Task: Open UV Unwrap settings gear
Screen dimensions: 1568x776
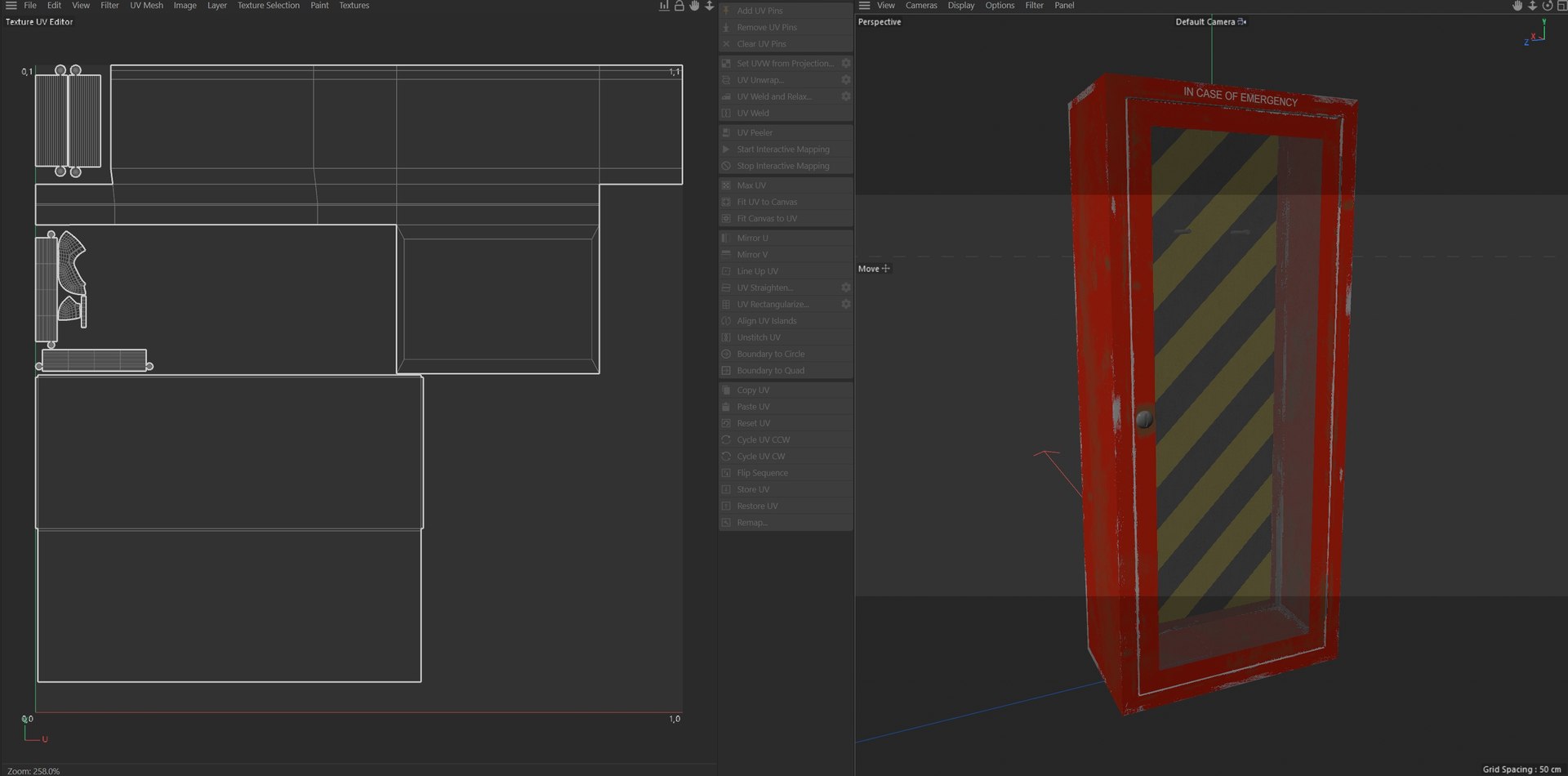Action: coord(846,80)
